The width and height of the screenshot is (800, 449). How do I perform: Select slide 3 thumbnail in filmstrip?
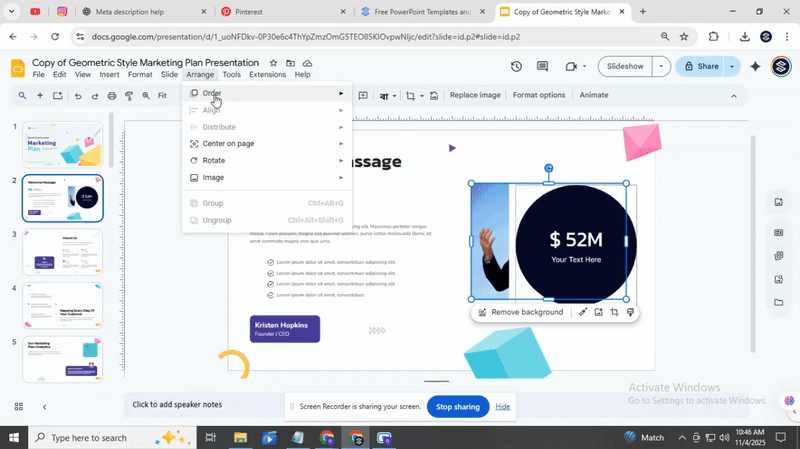pyautogui.click(x=63, y=252)
